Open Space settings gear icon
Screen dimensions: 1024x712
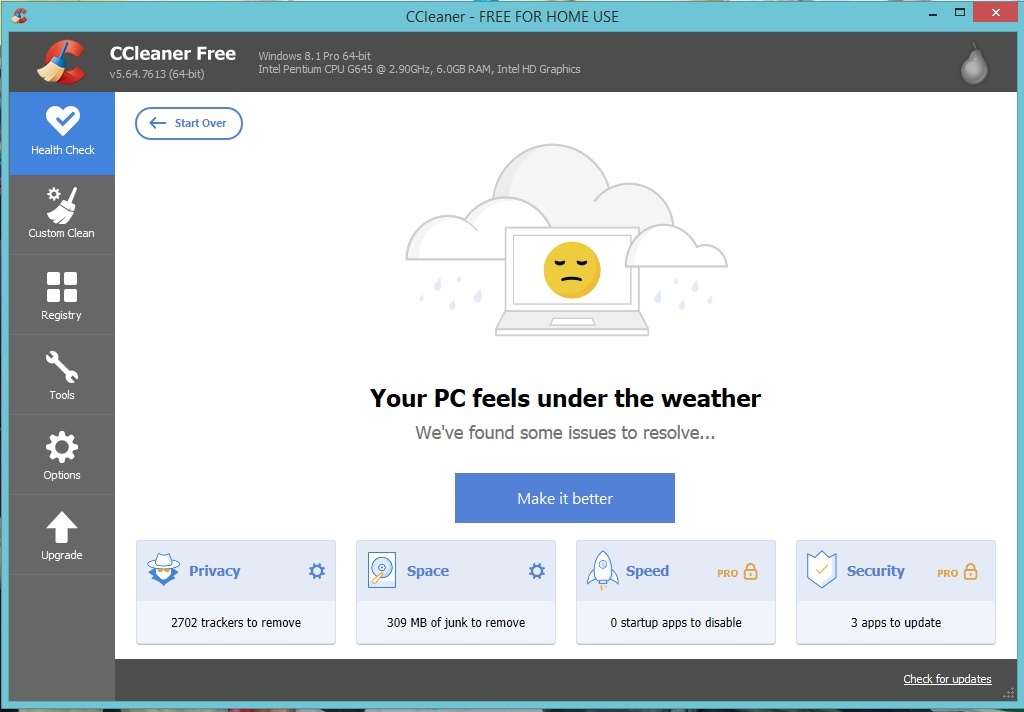pyautogui.click(x=537, y=571)
